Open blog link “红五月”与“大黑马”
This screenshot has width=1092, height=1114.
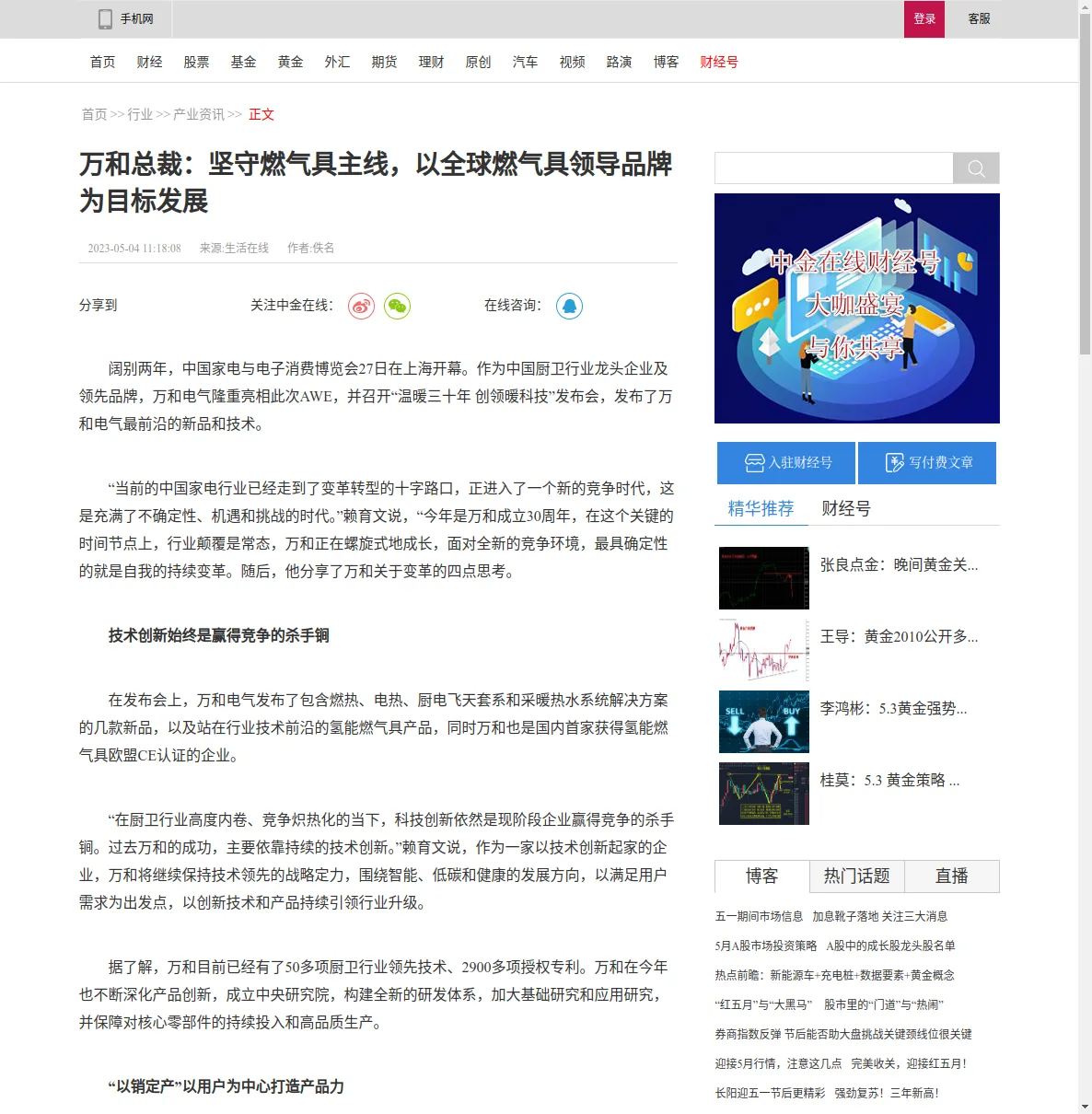(765, 1004)
